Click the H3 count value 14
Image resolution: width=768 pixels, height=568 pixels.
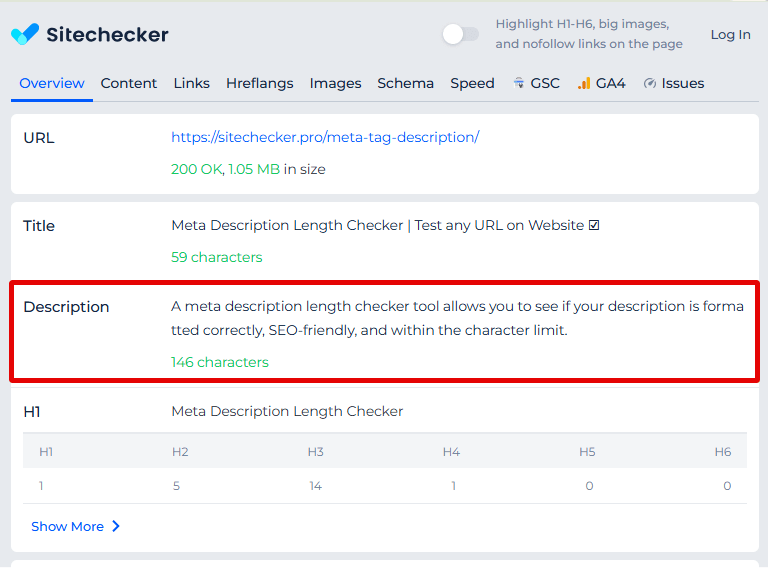[315, 486]
